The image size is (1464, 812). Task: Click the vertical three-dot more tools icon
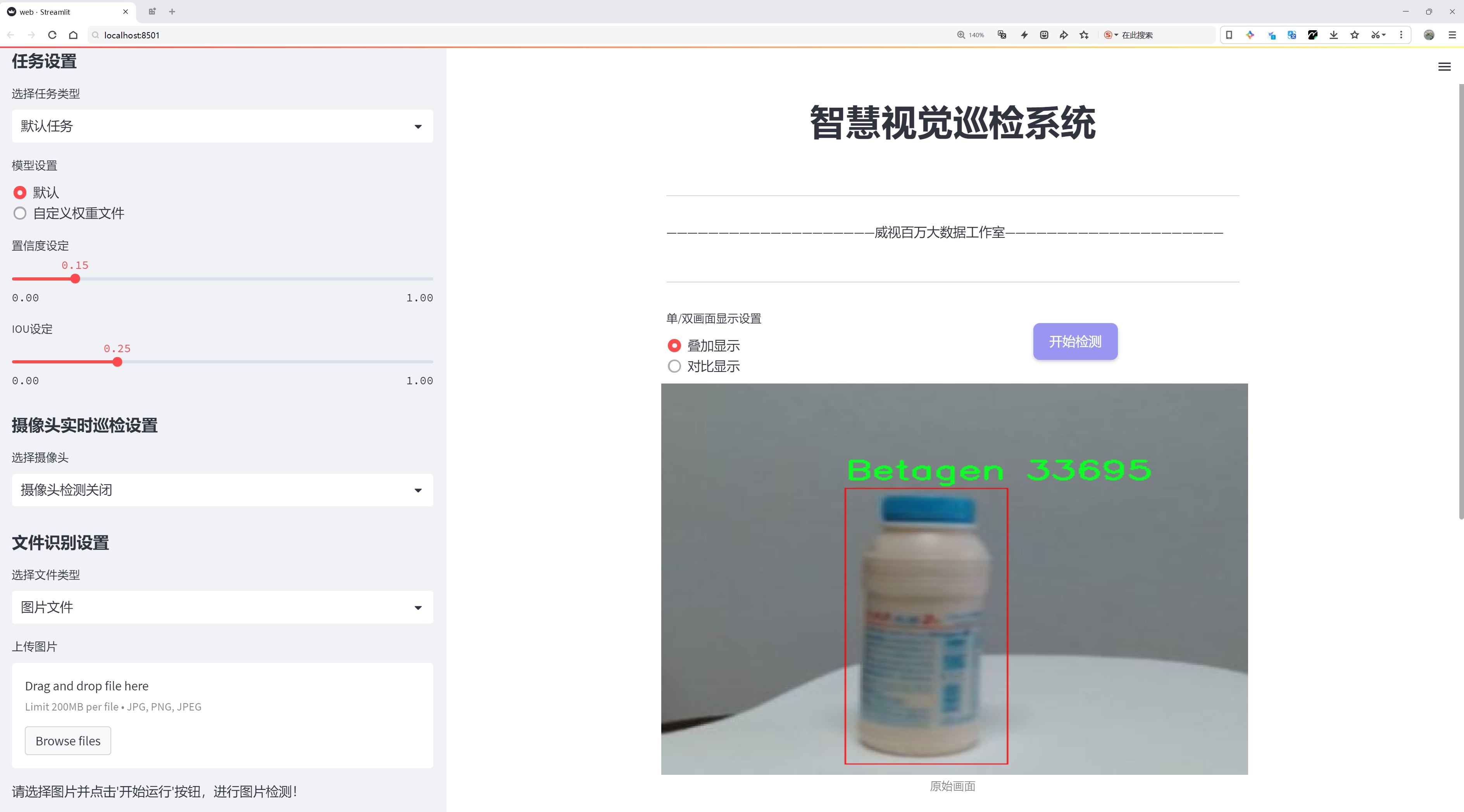tap(1401, 35)
